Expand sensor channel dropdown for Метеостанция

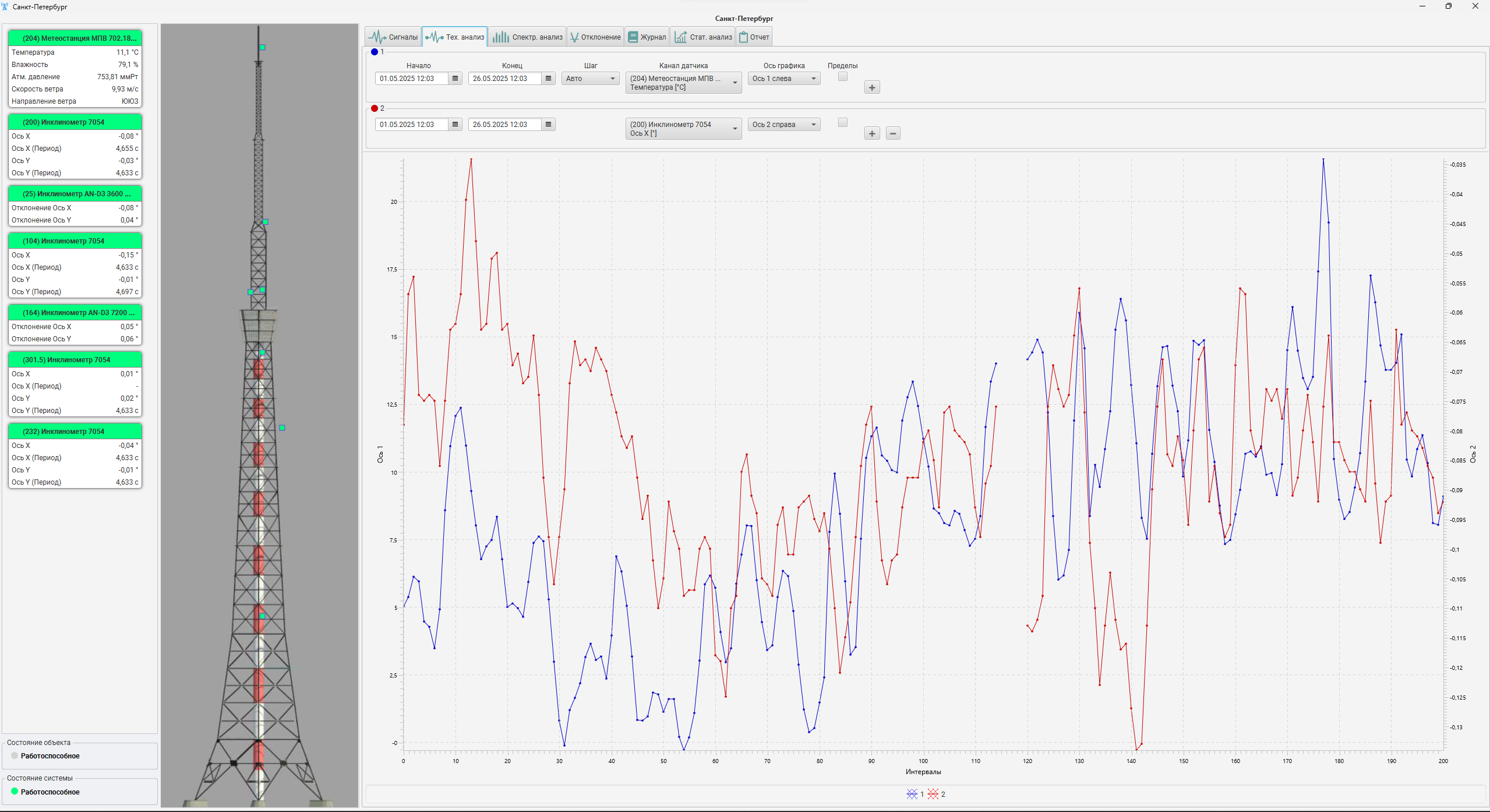pyautogui.click(x=683, y=83)
